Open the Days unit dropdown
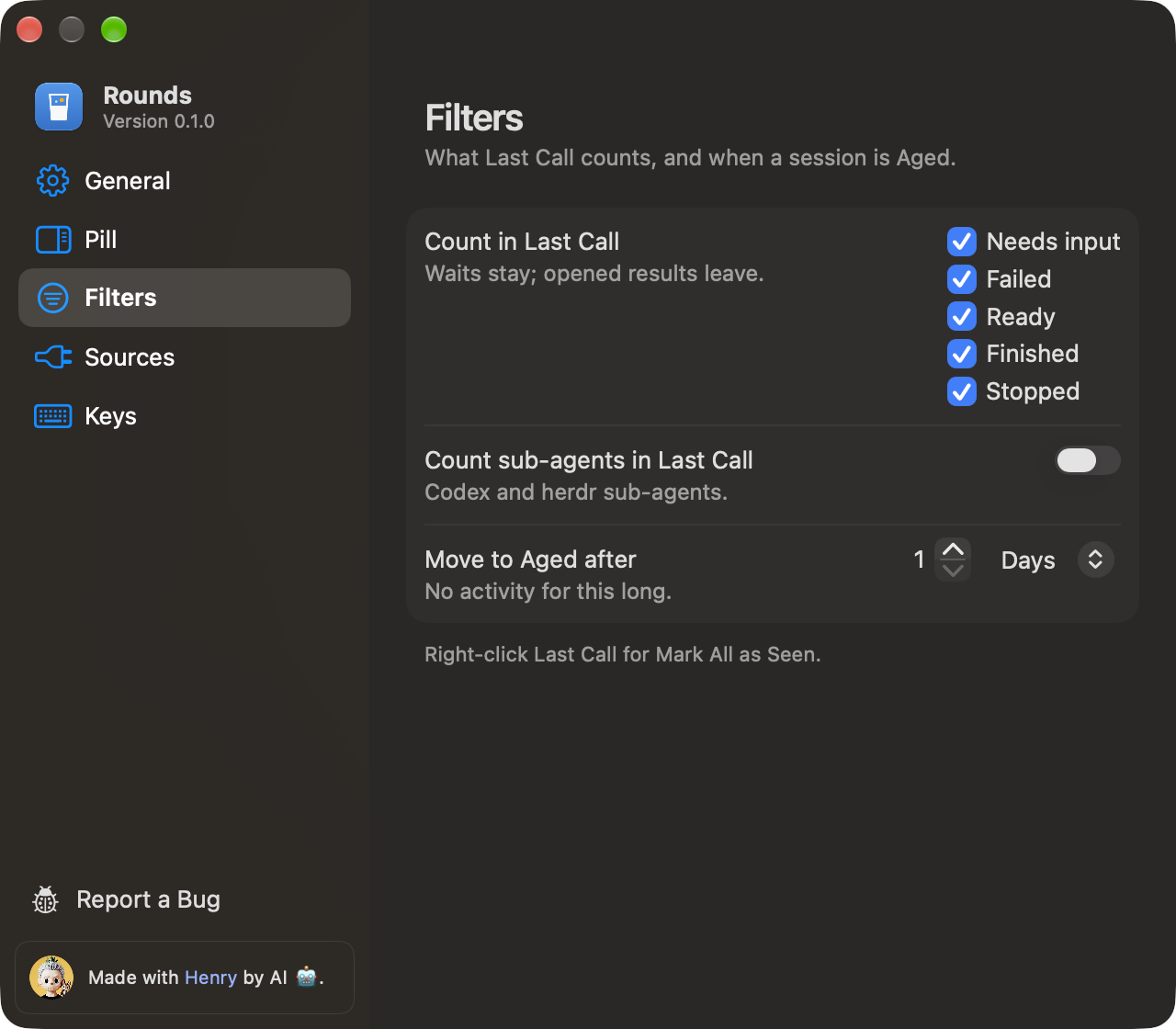This screenshot has height=1029, width=1176. pyautogui.click(x=1057, y=560)
